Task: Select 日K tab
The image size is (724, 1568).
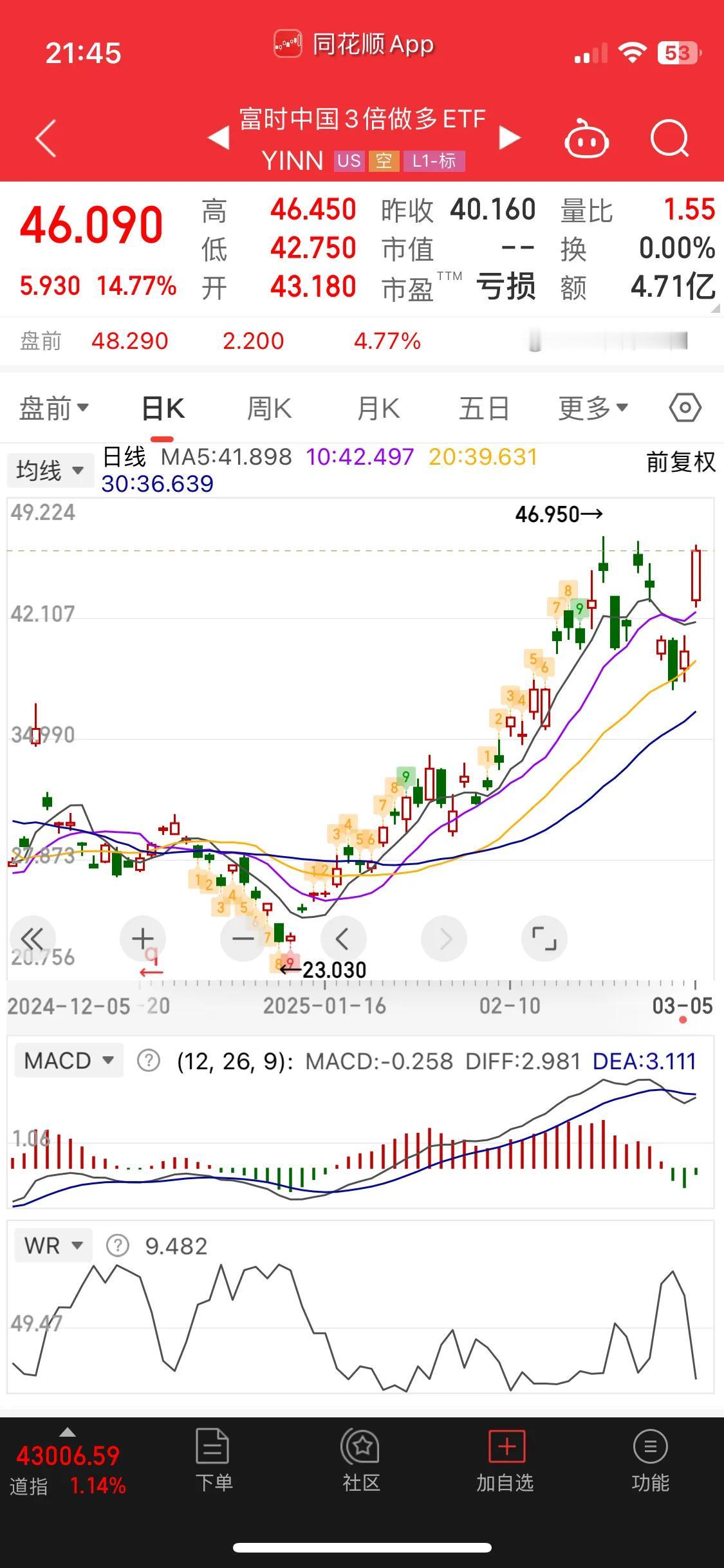Action: point(163,408)
